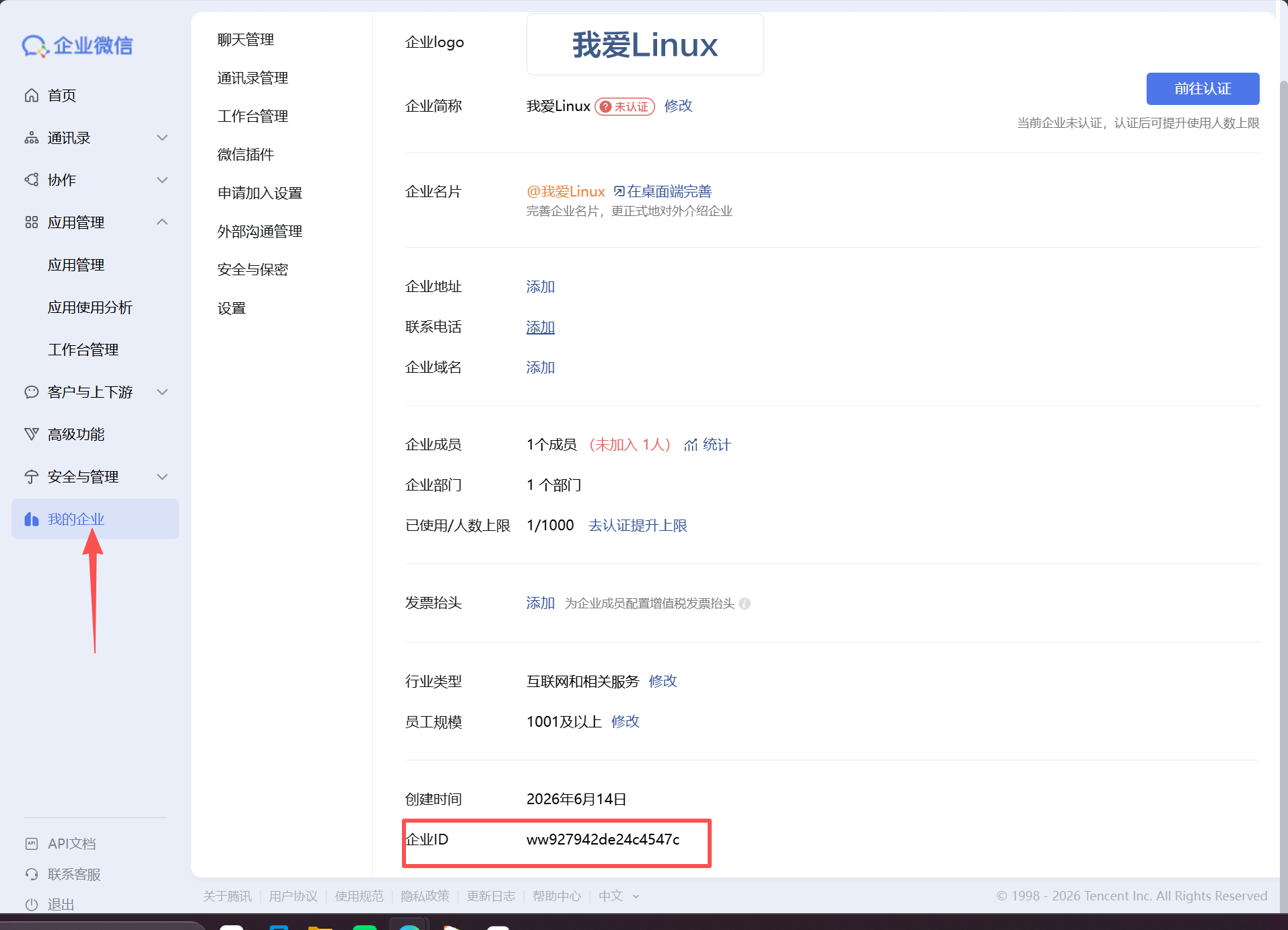The height and width of the screenshot is (930, 1288).
Task: Click the home icon beside 首页
Action: pyautogui.click(x=32, y=96)
